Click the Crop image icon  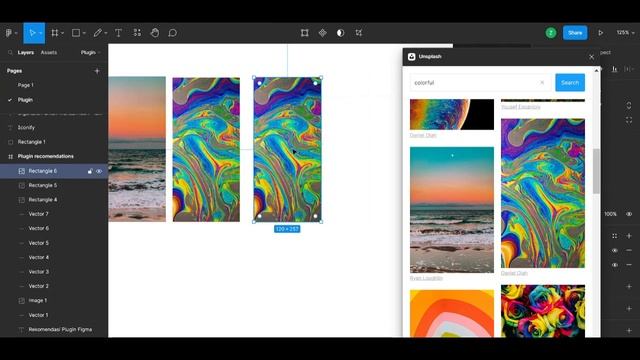point(358,33)
